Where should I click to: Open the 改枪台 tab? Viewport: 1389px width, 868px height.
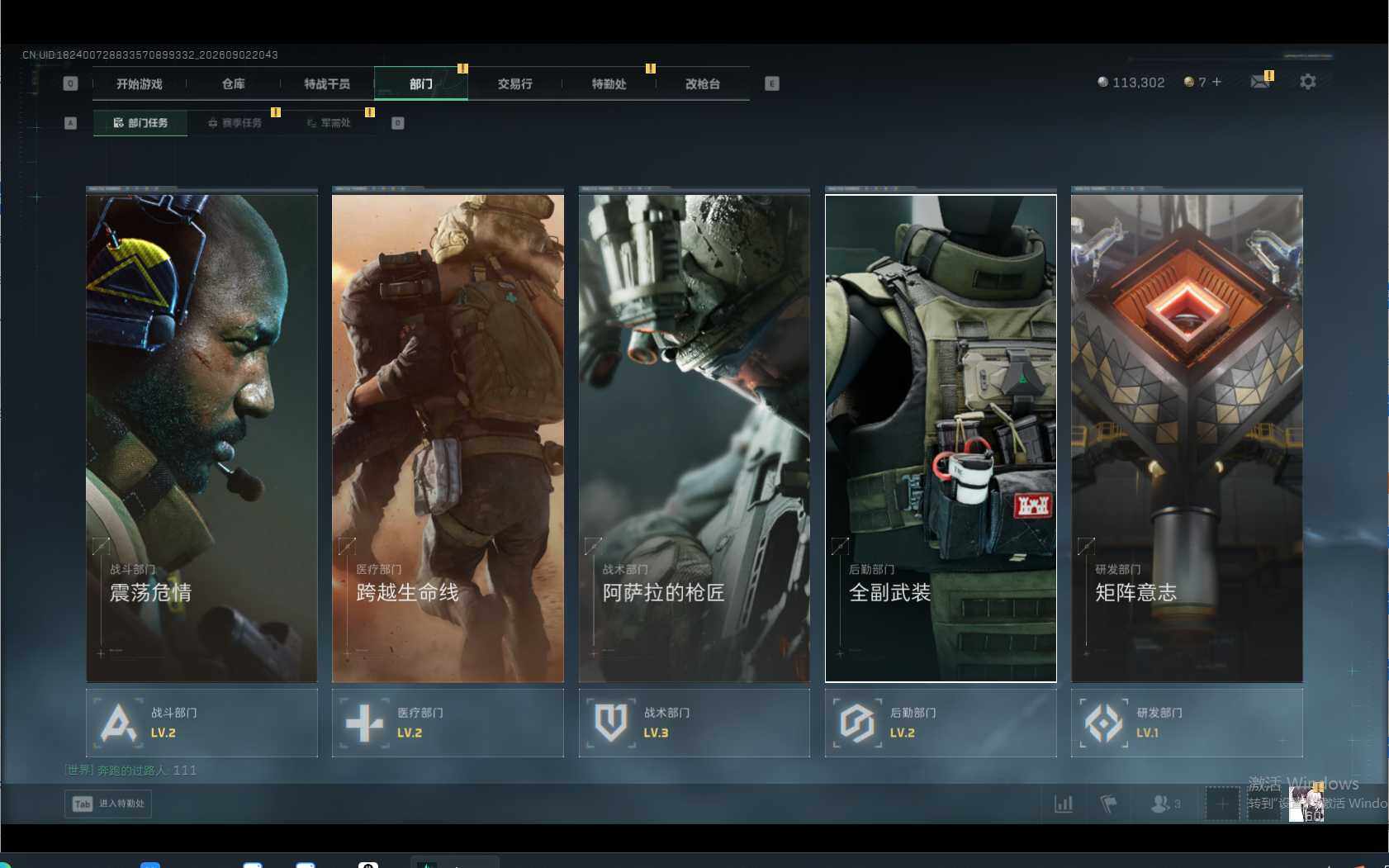point(703,83)
